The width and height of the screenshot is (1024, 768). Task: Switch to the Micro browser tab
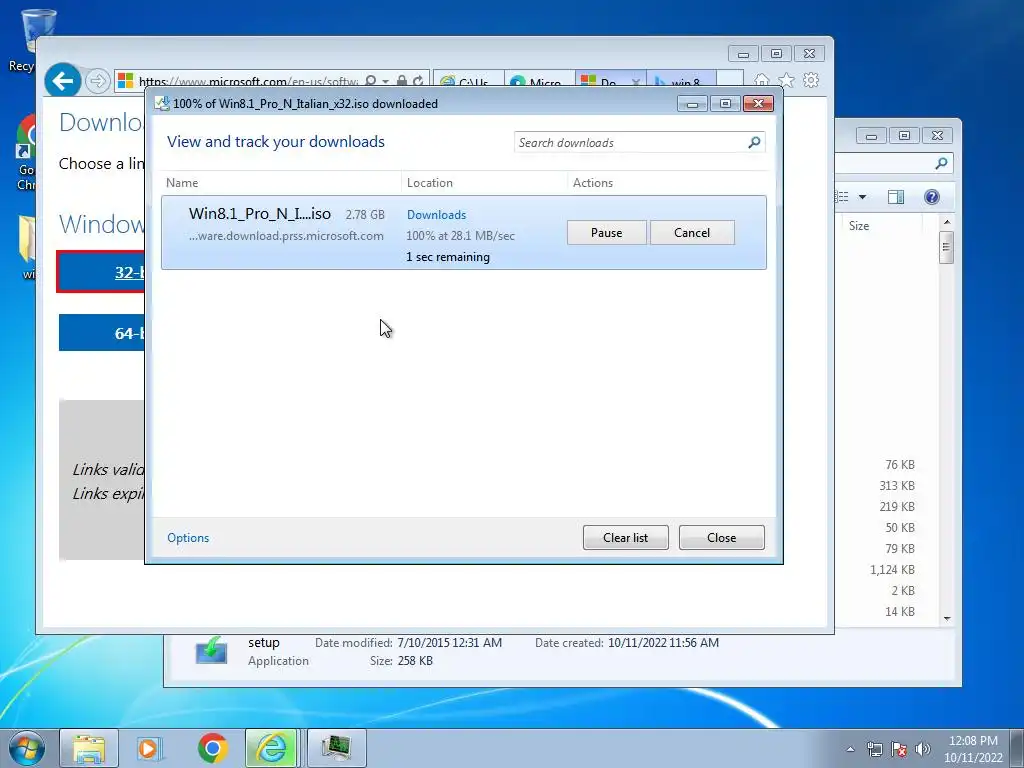pos(539,82)
